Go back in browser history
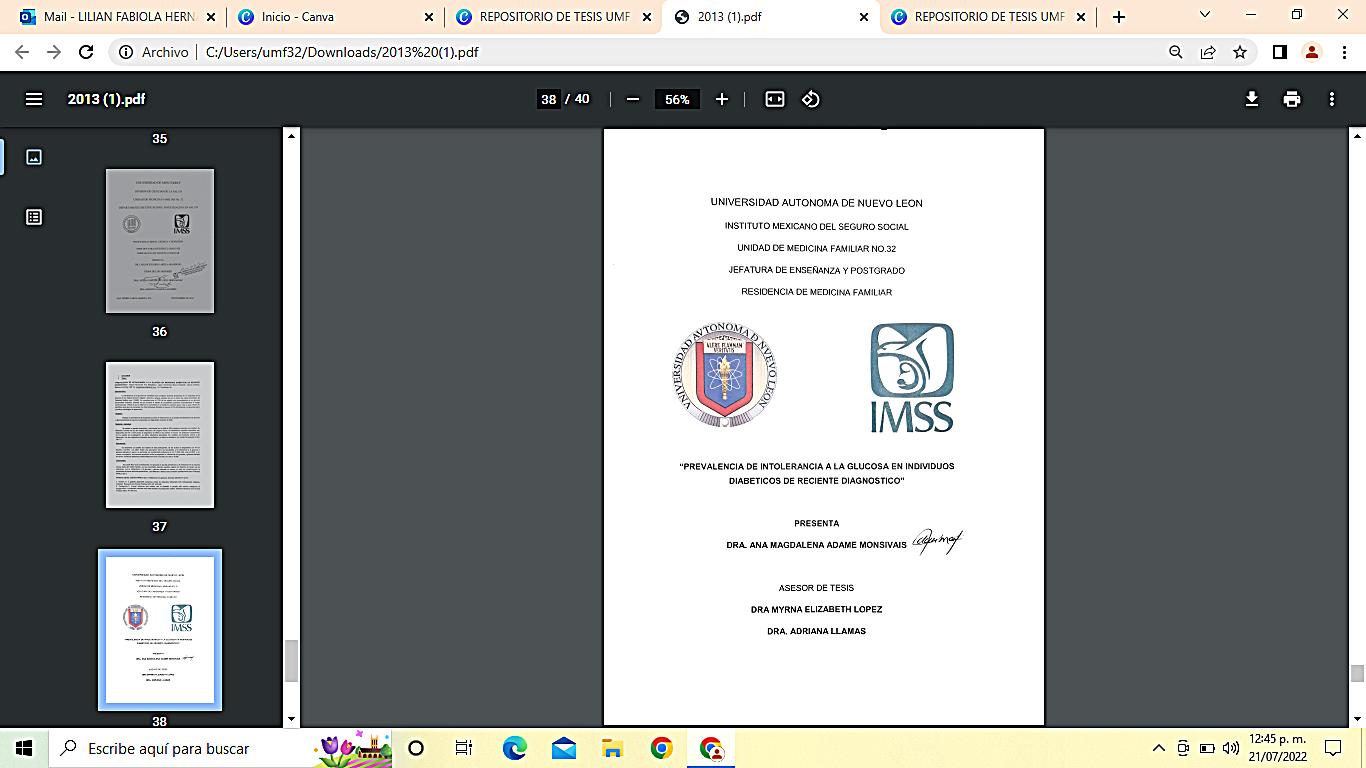The width and height of the screenshot is (1366, 768). pyautogui.click(x=22, y=52)
